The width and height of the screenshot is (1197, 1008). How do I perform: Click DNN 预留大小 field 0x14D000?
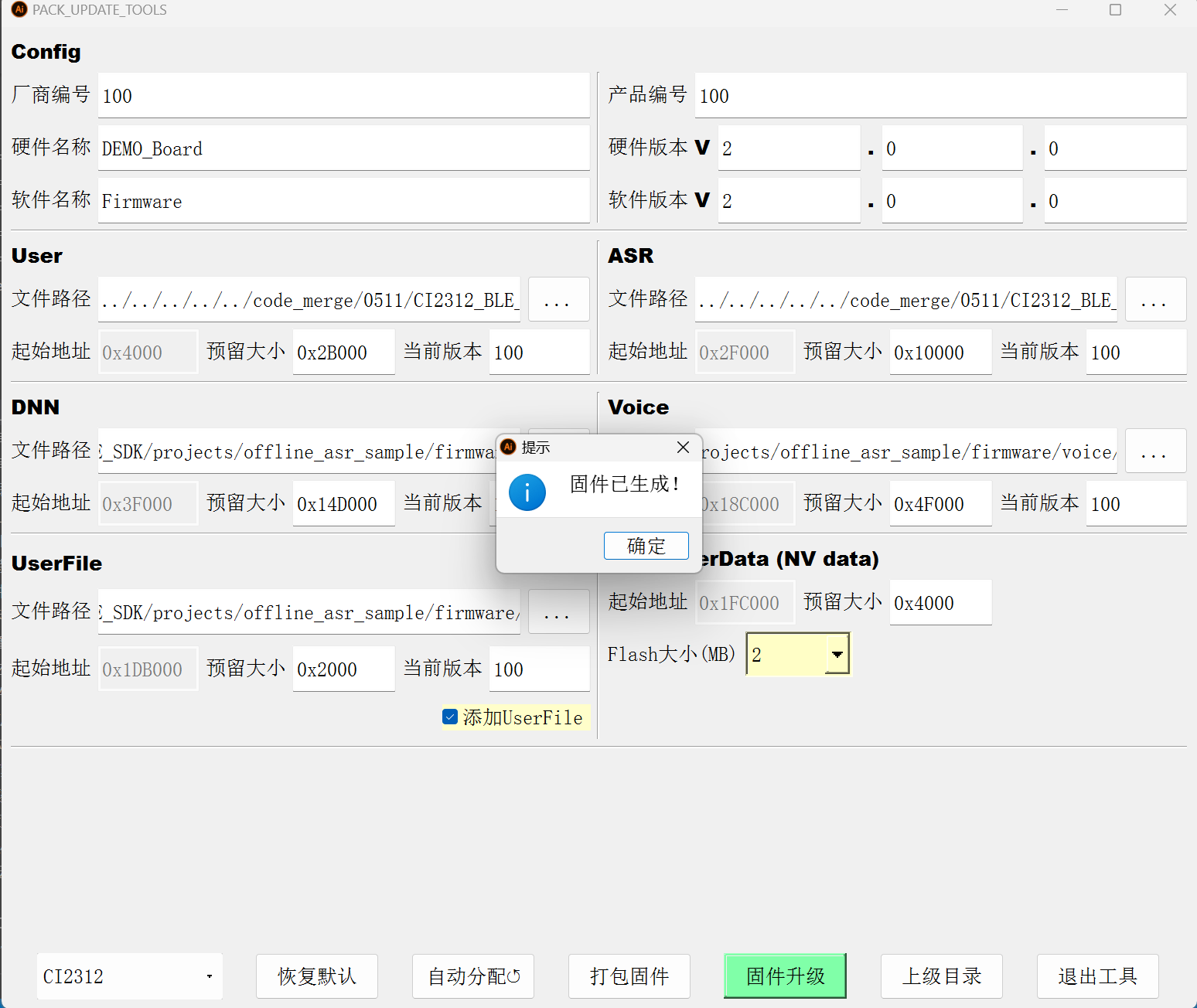click(x=343, y=503)
